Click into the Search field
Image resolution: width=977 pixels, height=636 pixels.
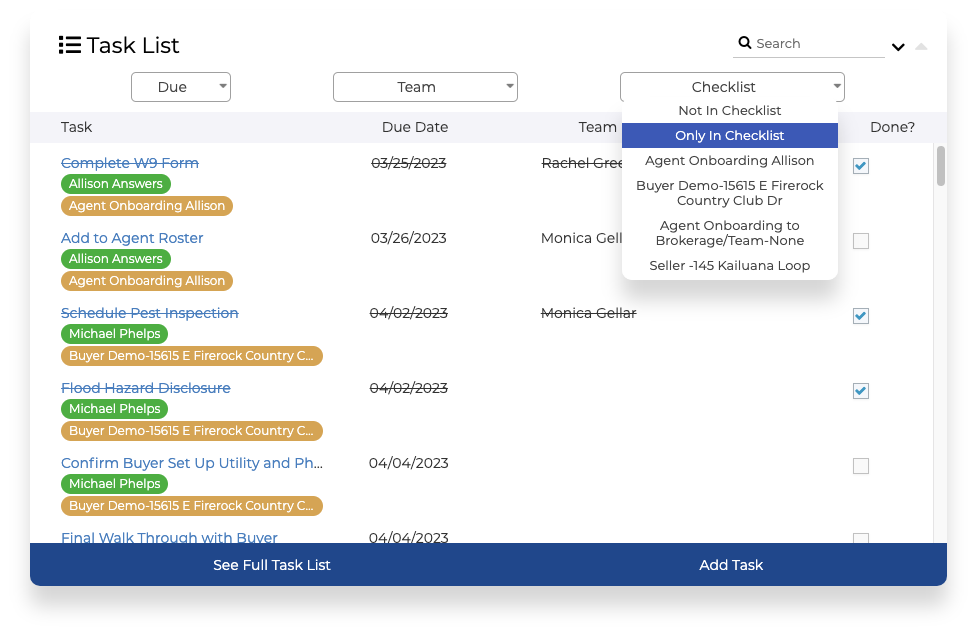pos(808,44)
